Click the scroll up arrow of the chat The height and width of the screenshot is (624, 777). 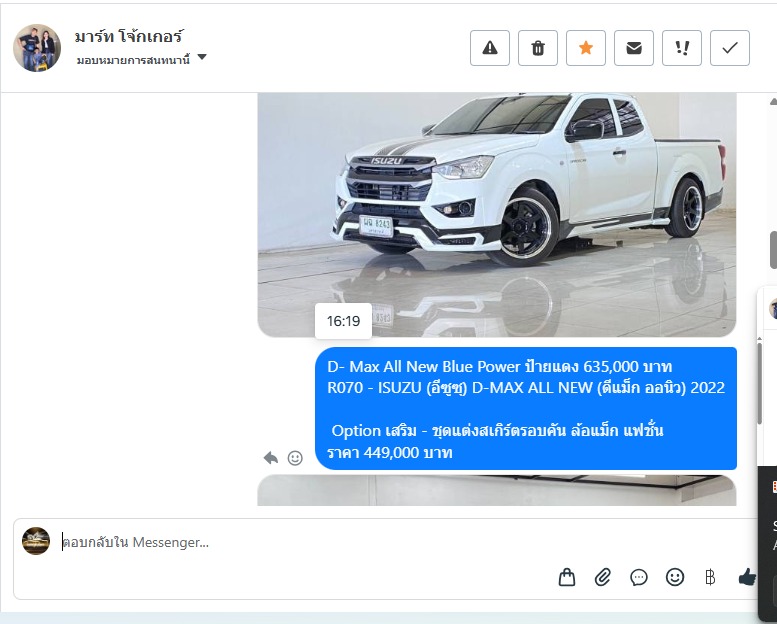click(773, 102)
